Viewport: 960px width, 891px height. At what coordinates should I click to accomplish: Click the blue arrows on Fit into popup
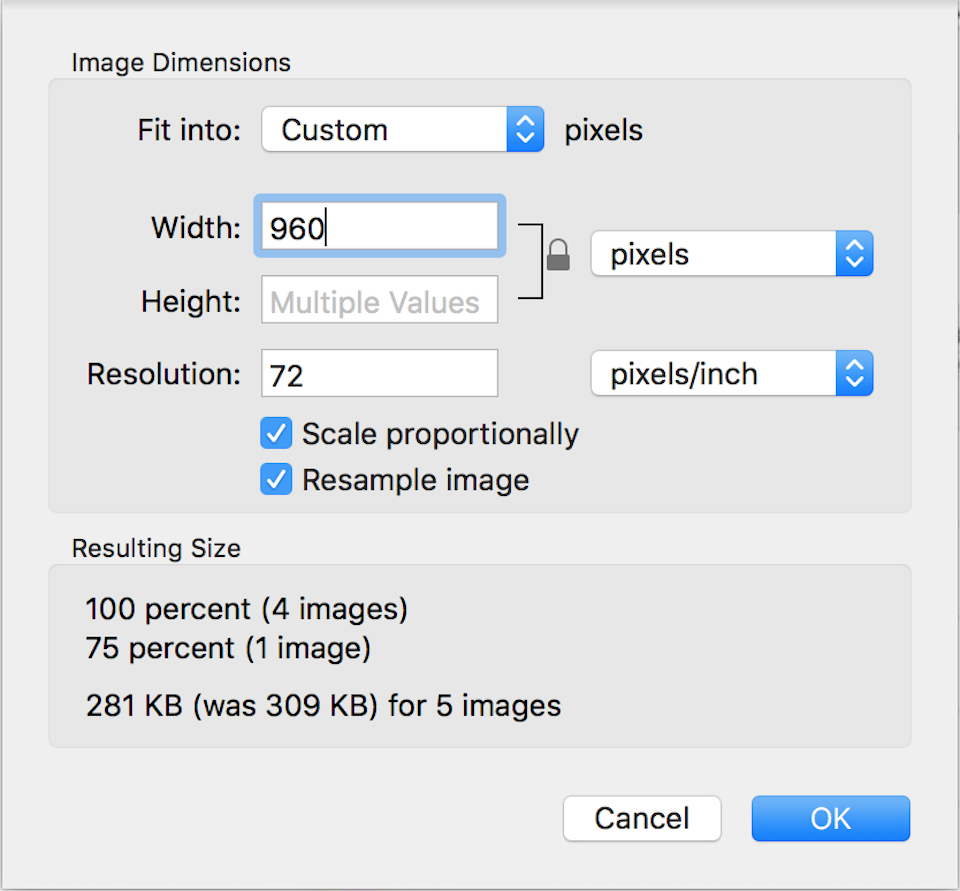coord(525,130)
